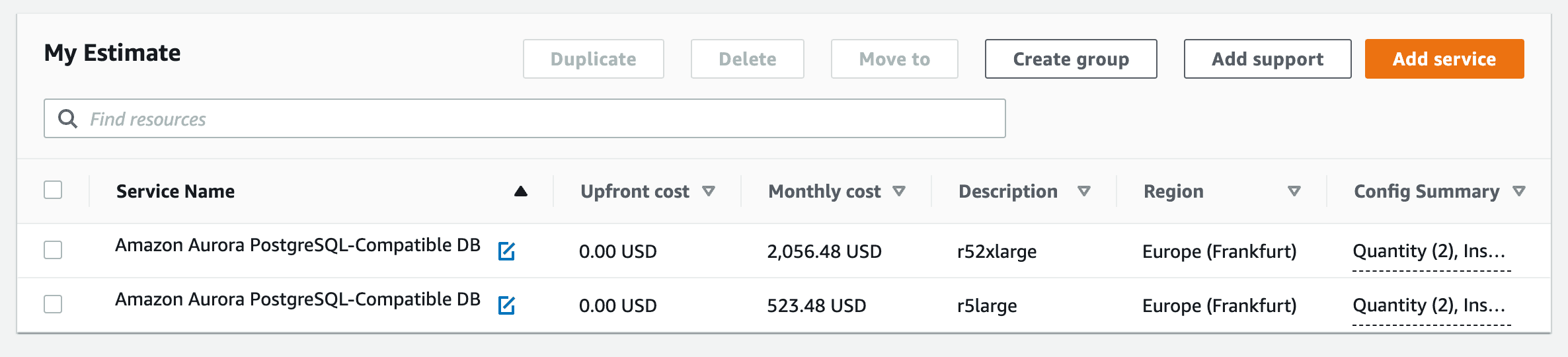Sort by Region column arrow
Viewport: 1568px width, 357px height.
pyautogui.click(x=1294, y=191)
